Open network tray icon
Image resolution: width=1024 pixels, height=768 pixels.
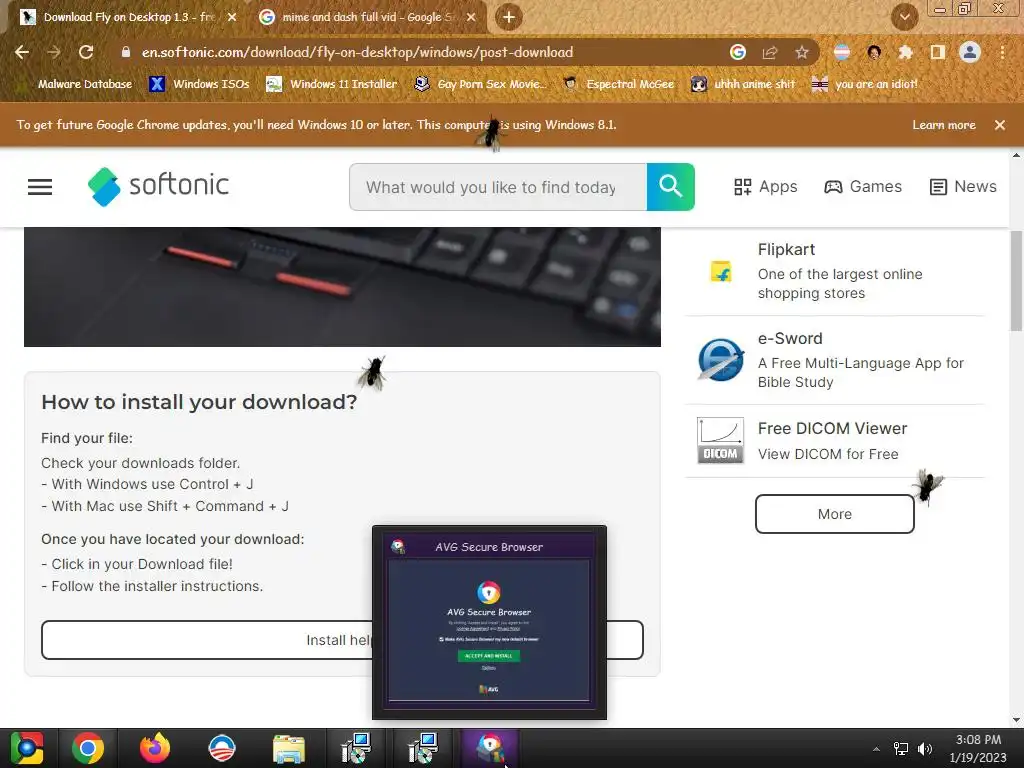901,749
